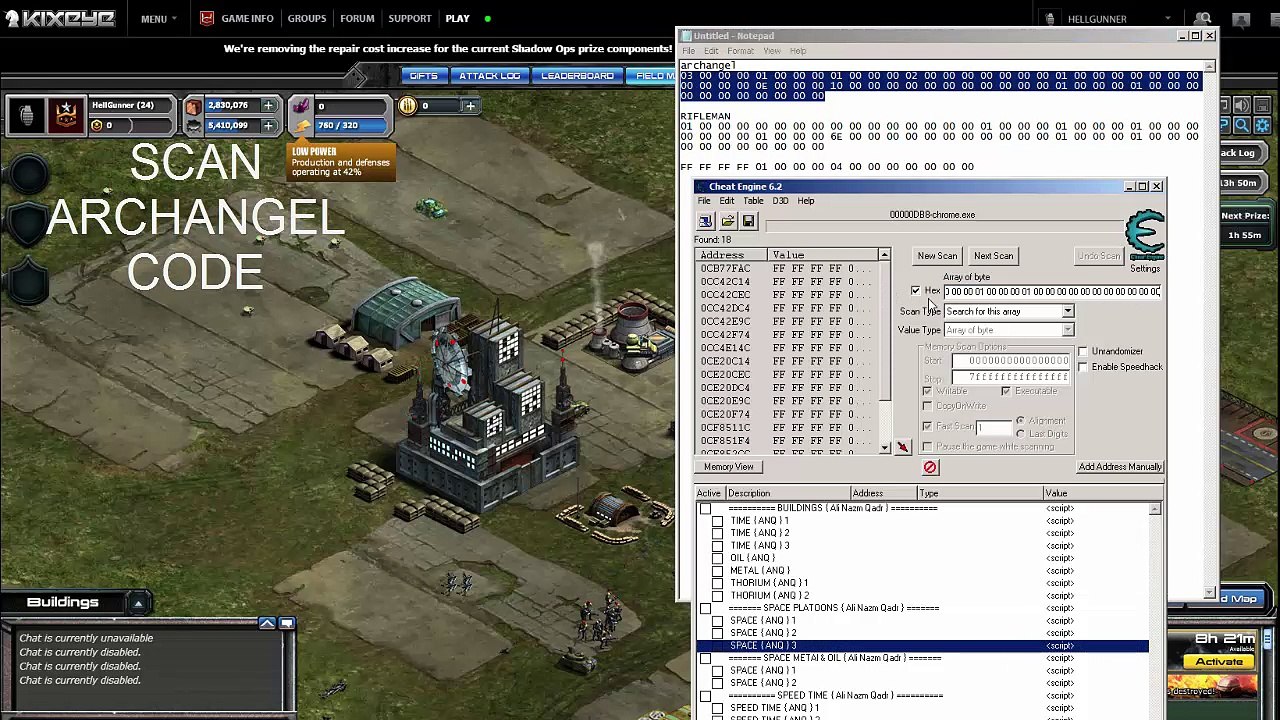Screen dimensions: 1280x720
Task: Click the grenade icon in the player panel
Action: (27, 115)
